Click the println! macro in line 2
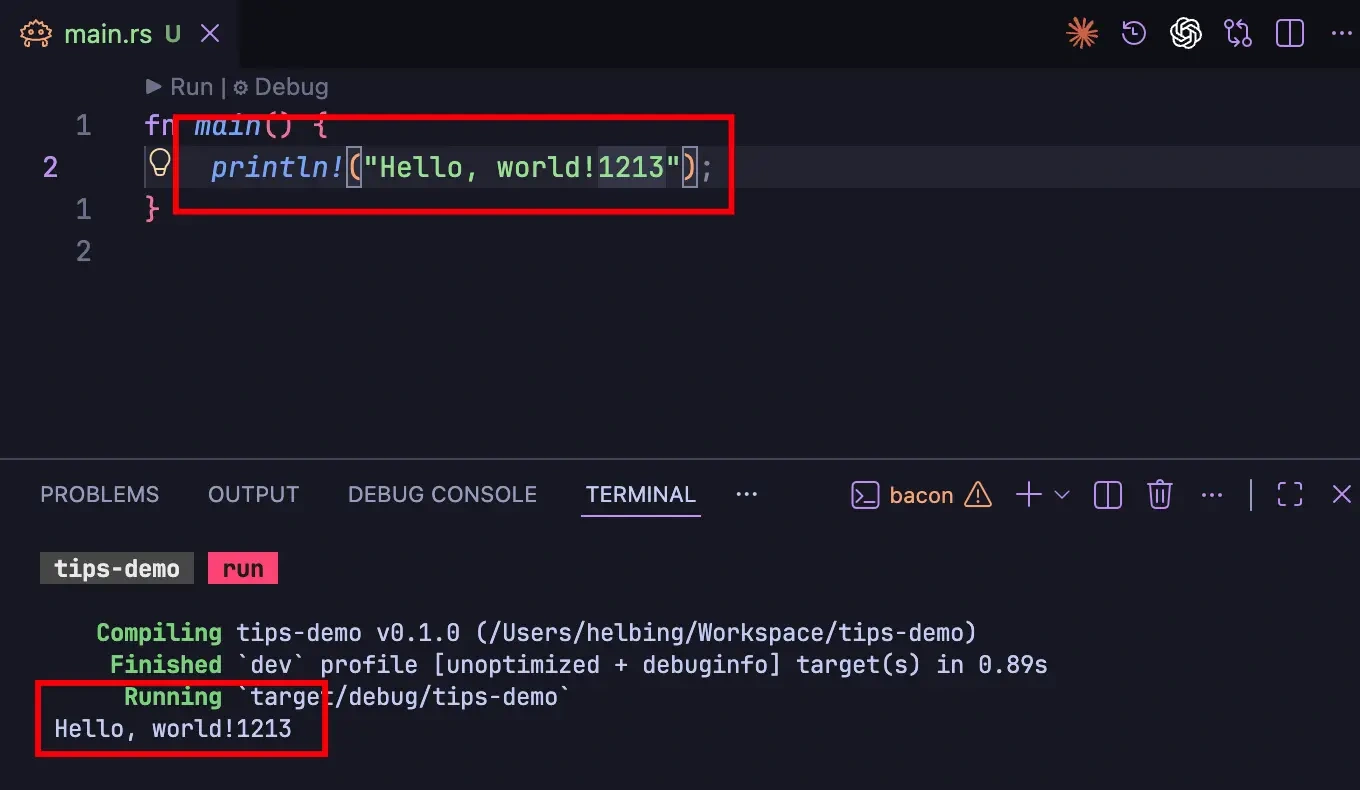Screen dimensions: 1360x790 point(277,167)
